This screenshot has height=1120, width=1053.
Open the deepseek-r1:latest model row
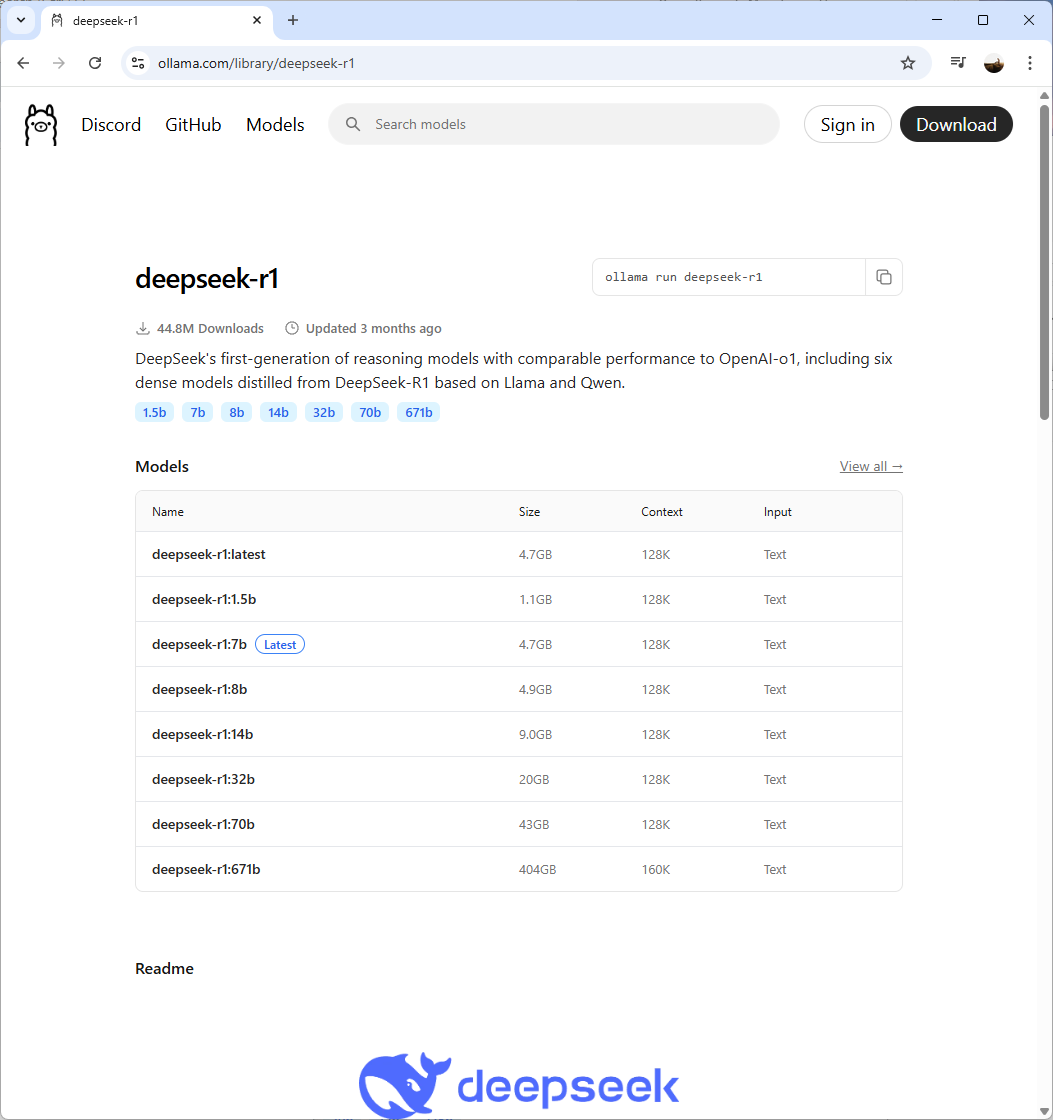pyautogui.click(x=519, y=554)
